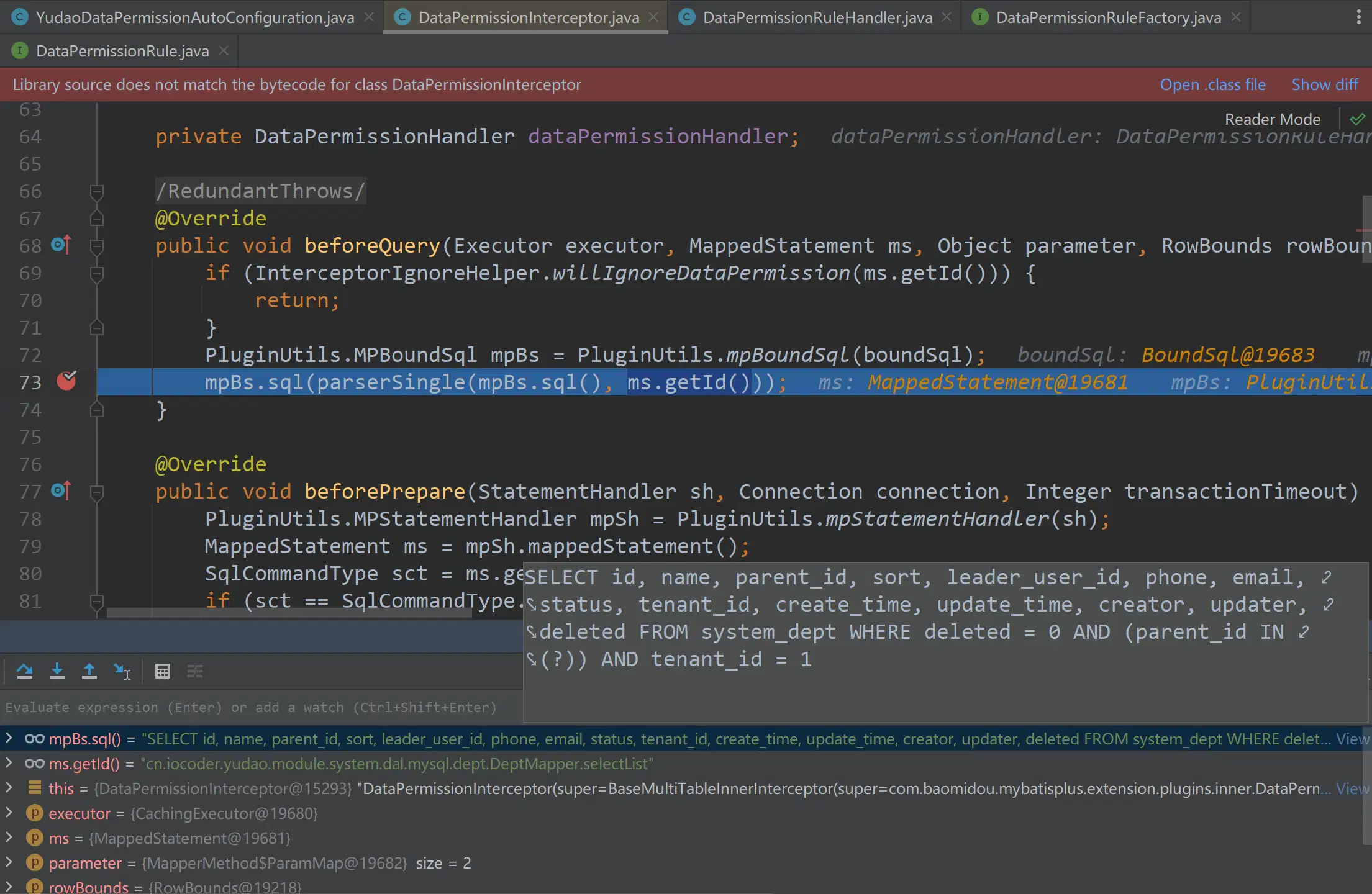Image resolution: width=1372 pixels, height=894 pixels.
Task: Open the Evaluate Expression calculator icon
Action: tap(163, 671)
